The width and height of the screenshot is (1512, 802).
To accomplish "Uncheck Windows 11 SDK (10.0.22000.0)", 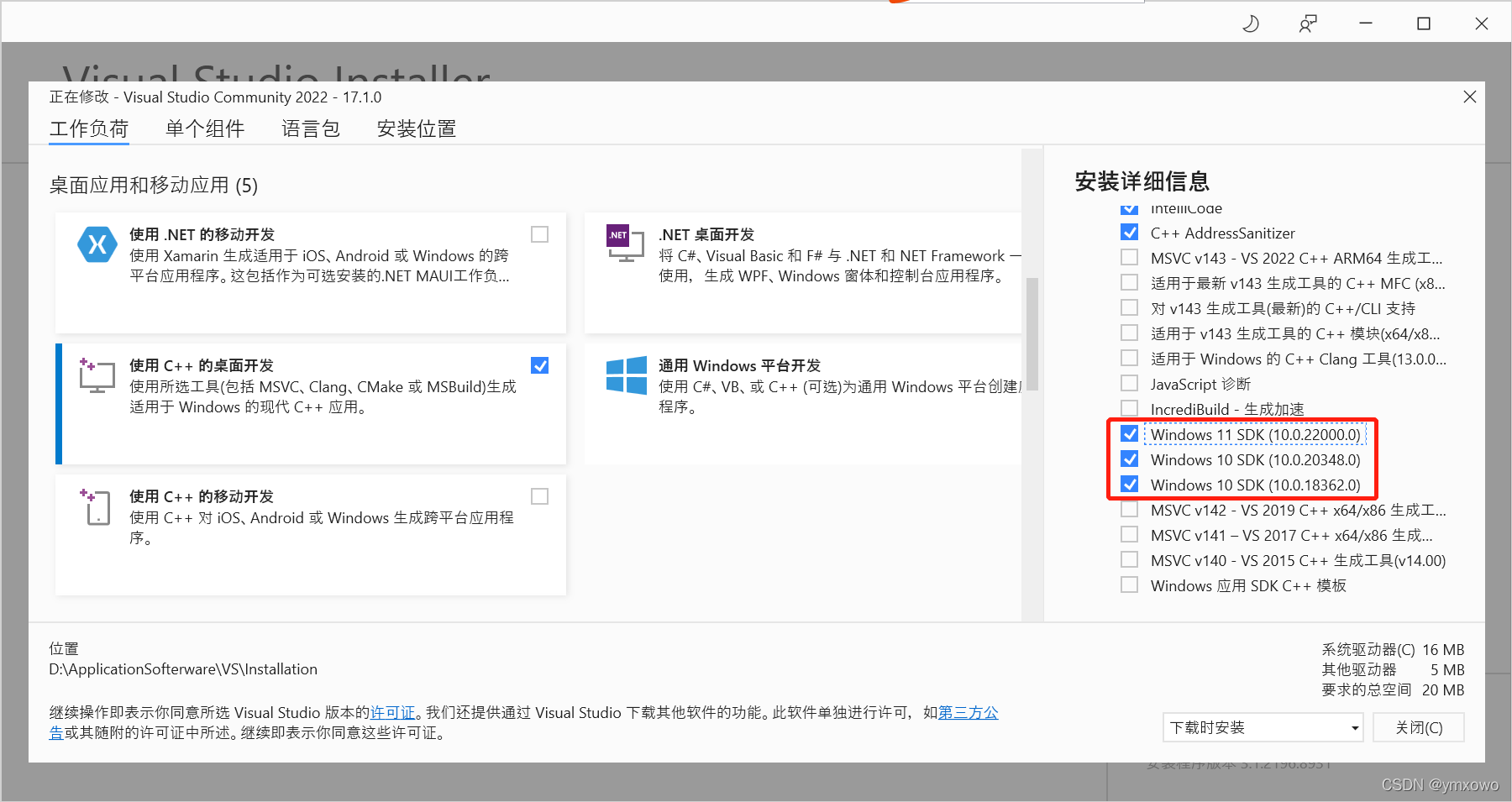I will point(1130,433).
